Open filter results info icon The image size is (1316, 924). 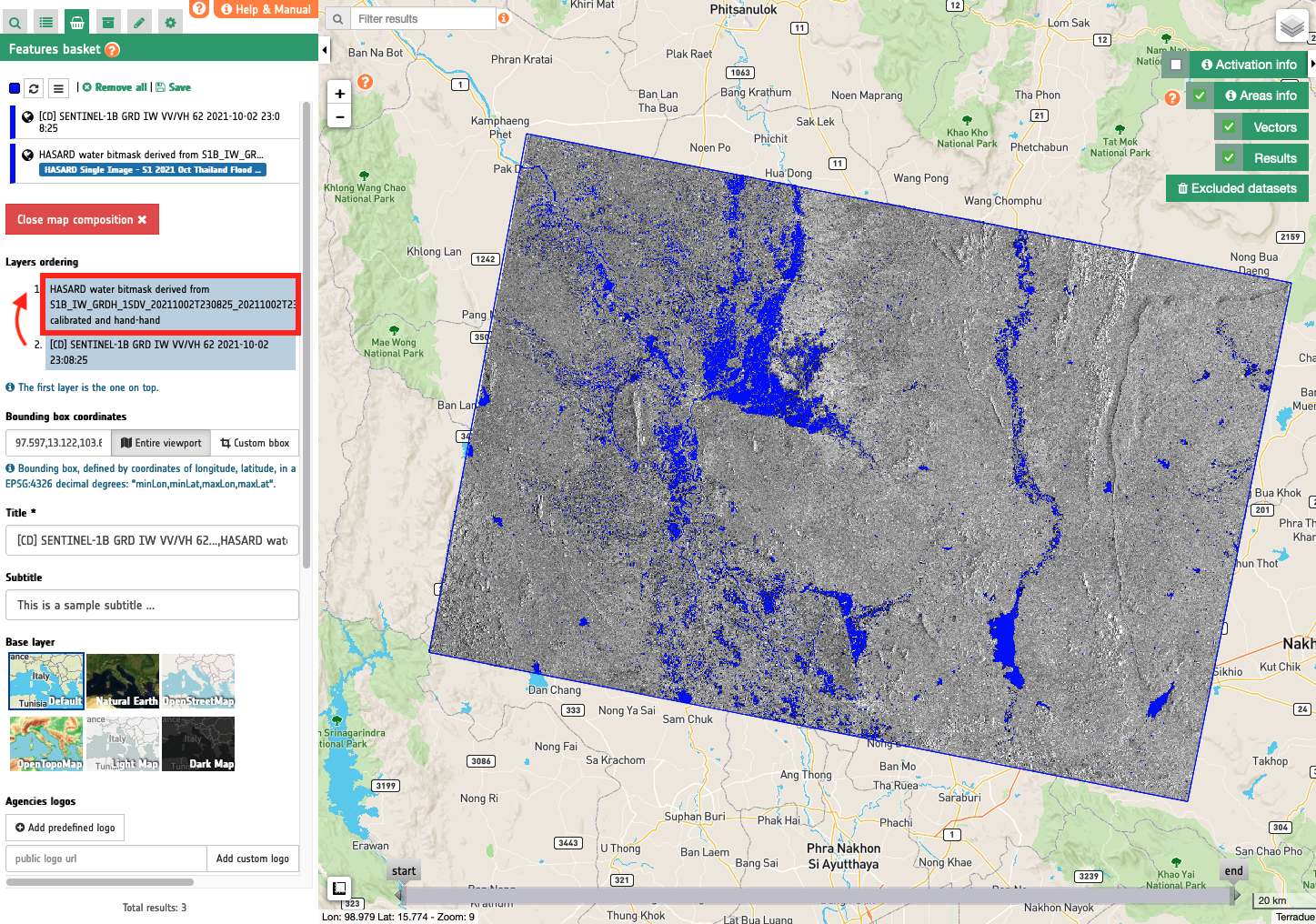(504, 18)
